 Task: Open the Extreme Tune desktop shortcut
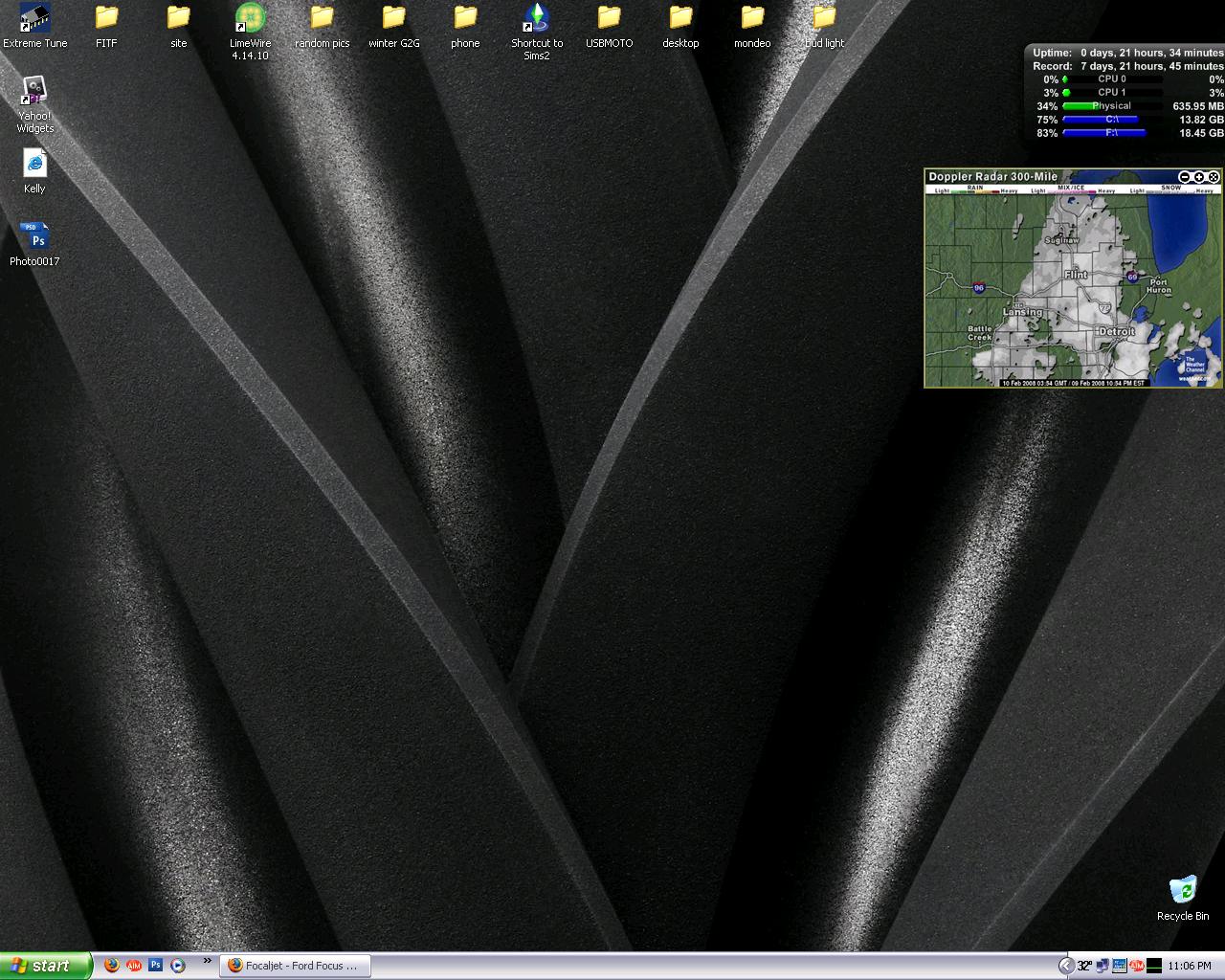pos(35,26)
